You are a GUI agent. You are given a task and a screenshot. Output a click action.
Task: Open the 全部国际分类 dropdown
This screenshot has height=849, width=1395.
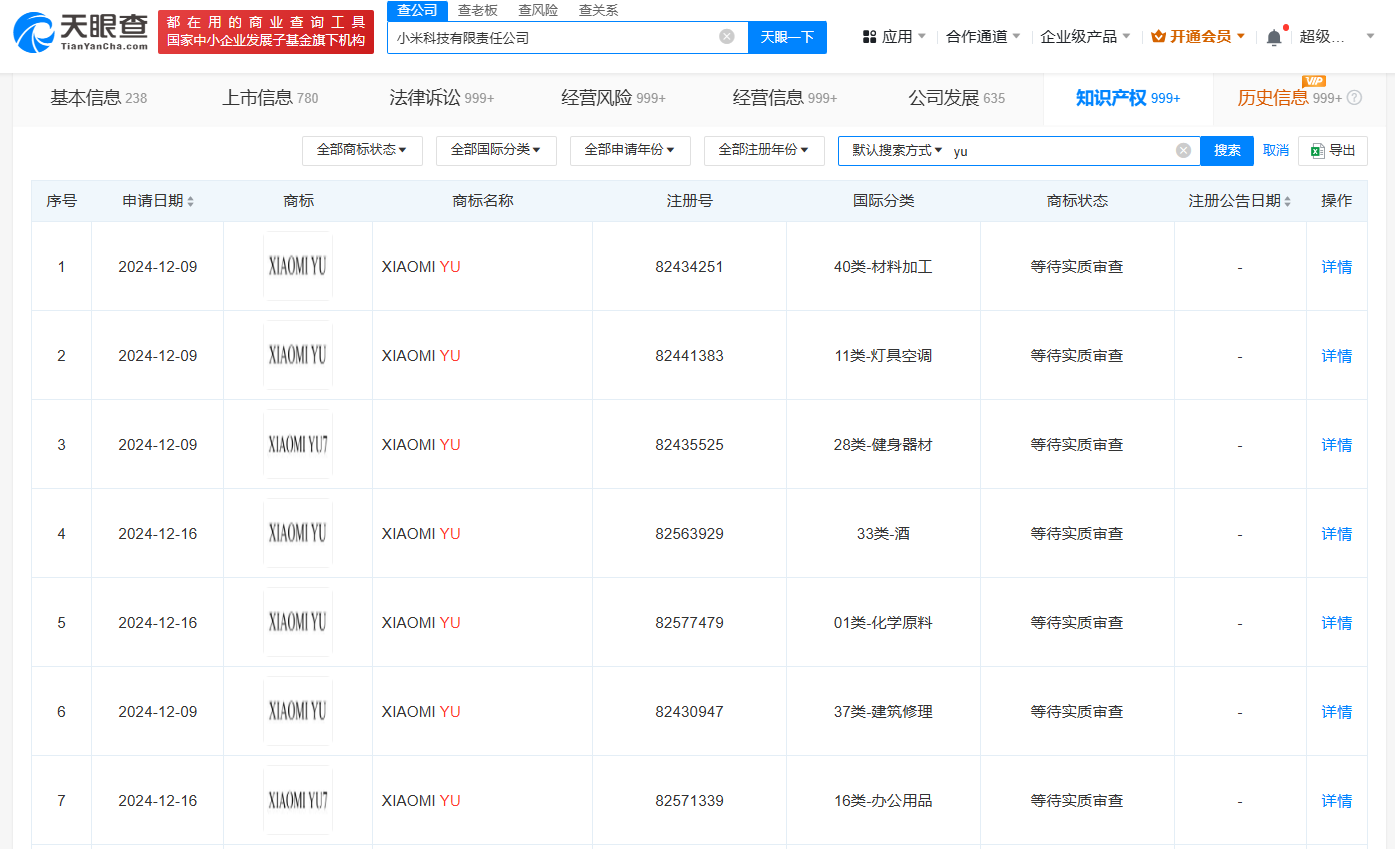click(496, 150)
